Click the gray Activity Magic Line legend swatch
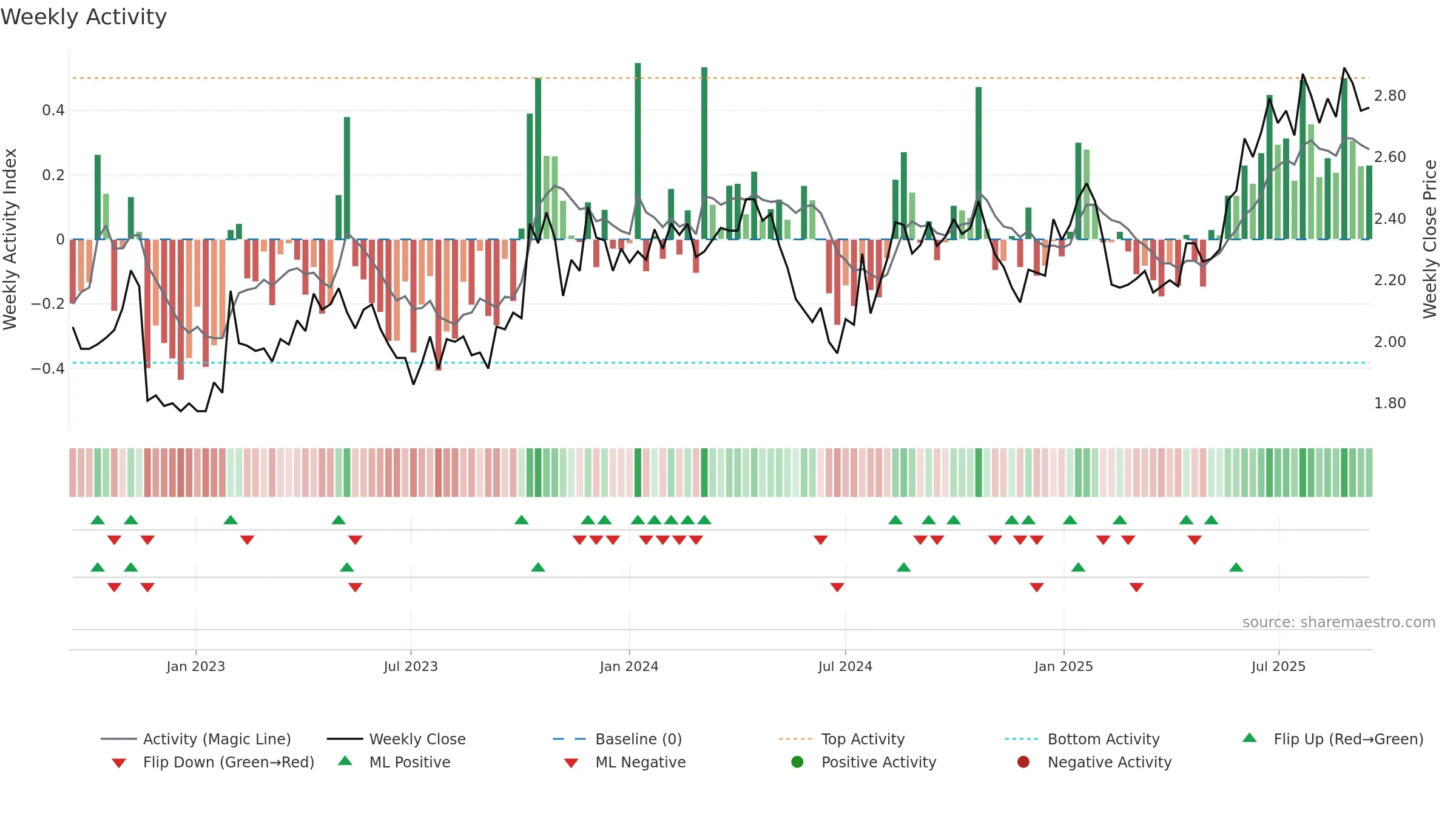1456x819 pixels. tap(119, 739)
